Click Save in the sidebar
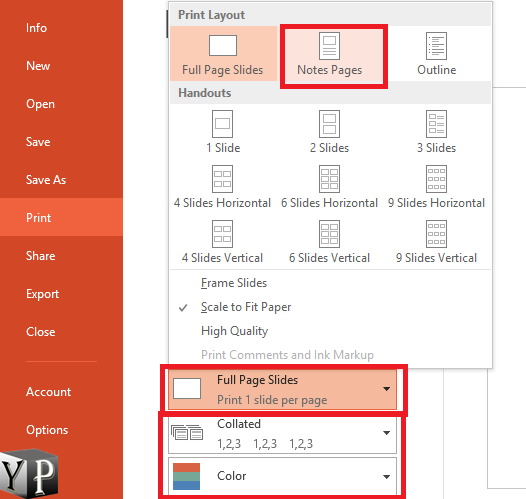The width and height of the screenshot is (526, 499). pyautogui.click(x=61, y=142)
